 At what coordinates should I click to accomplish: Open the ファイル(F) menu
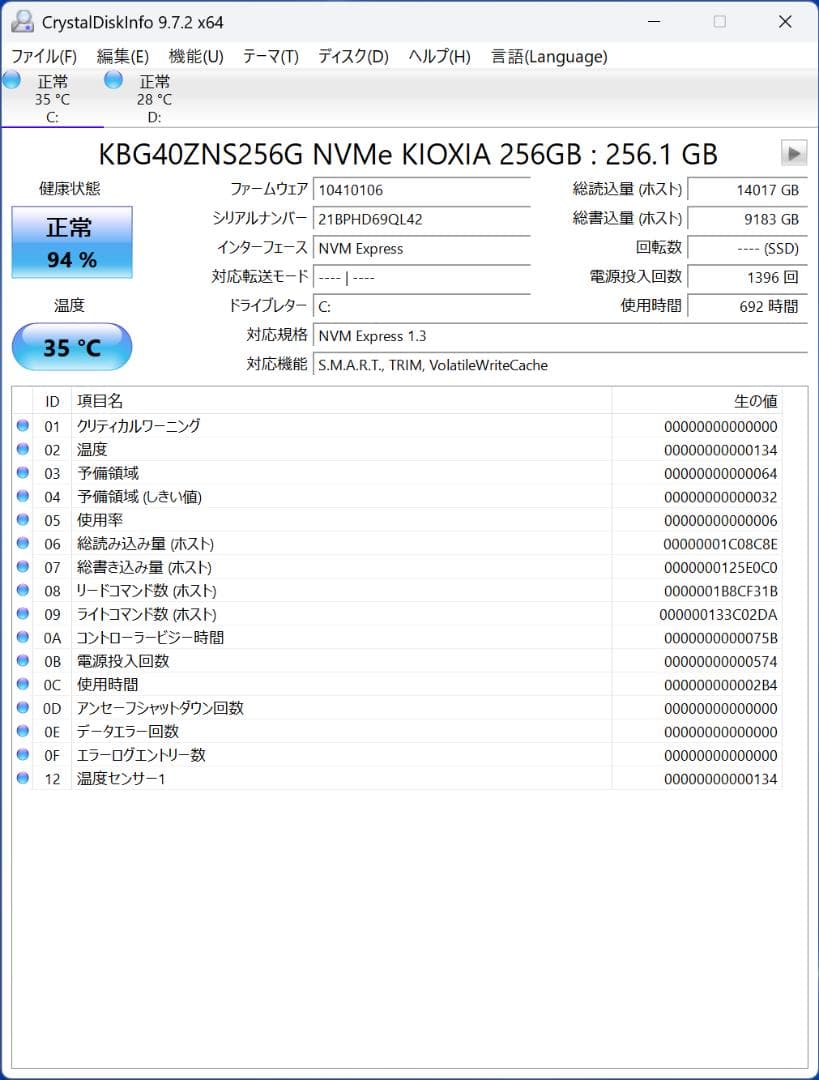44,56
